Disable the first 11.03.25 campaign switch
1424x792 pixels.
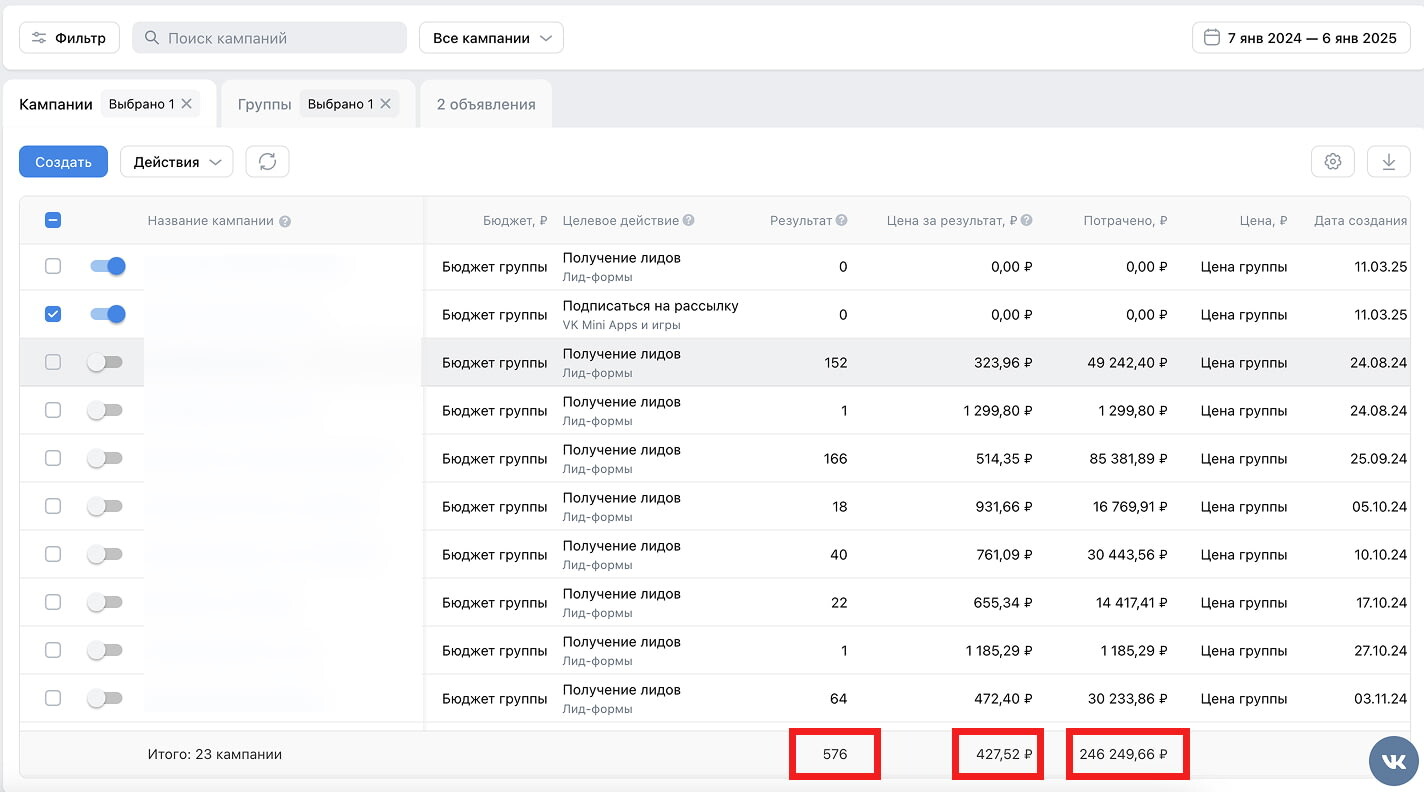tap(107, 266)
